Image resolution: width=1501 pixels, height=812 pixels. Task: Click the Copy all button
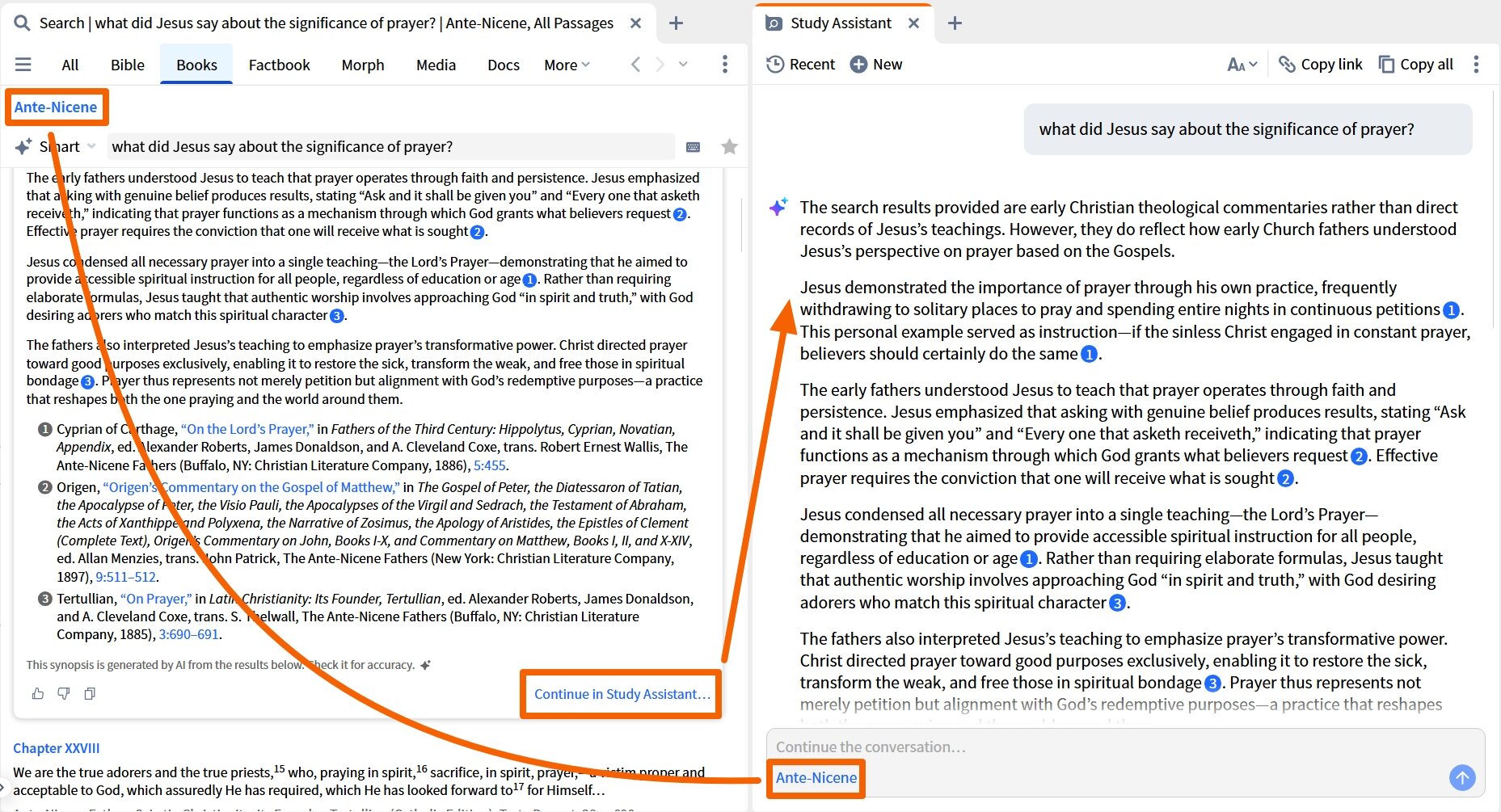tap(1416, 65)
